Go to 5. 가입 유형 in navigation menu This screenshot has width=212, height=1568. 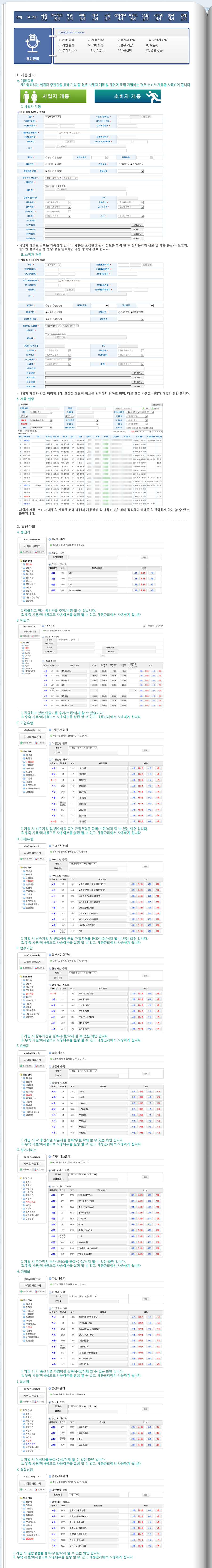click(x=66, y=45)
